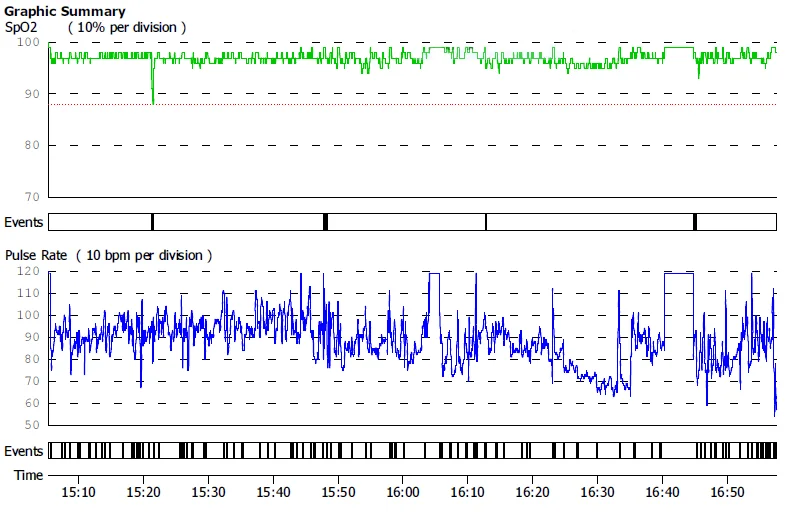Click the "( 10 bpm per division )" note
The width and height of the screenshot is (796, 512).
coord(144,255)
